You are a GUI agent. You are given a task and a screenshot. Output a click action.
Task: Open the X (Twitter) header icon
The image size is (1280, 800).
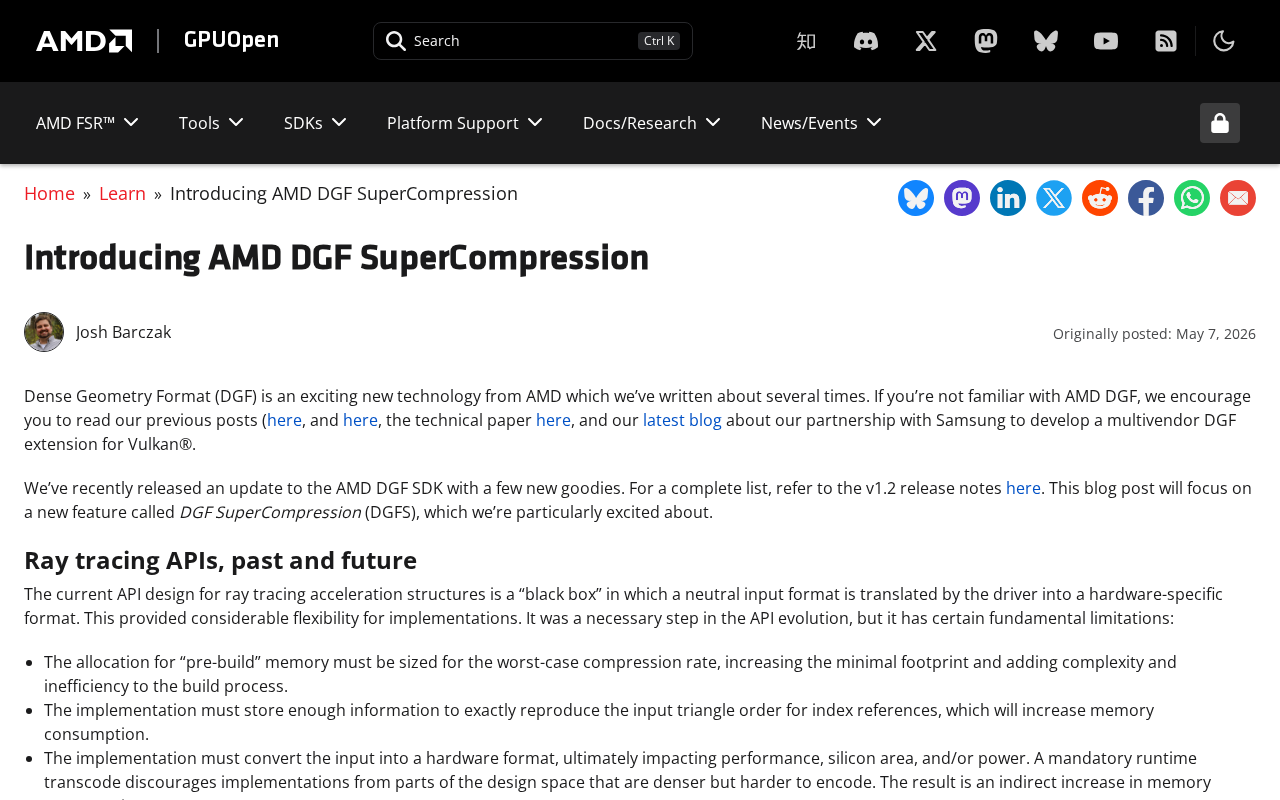(x=926, y=41)
